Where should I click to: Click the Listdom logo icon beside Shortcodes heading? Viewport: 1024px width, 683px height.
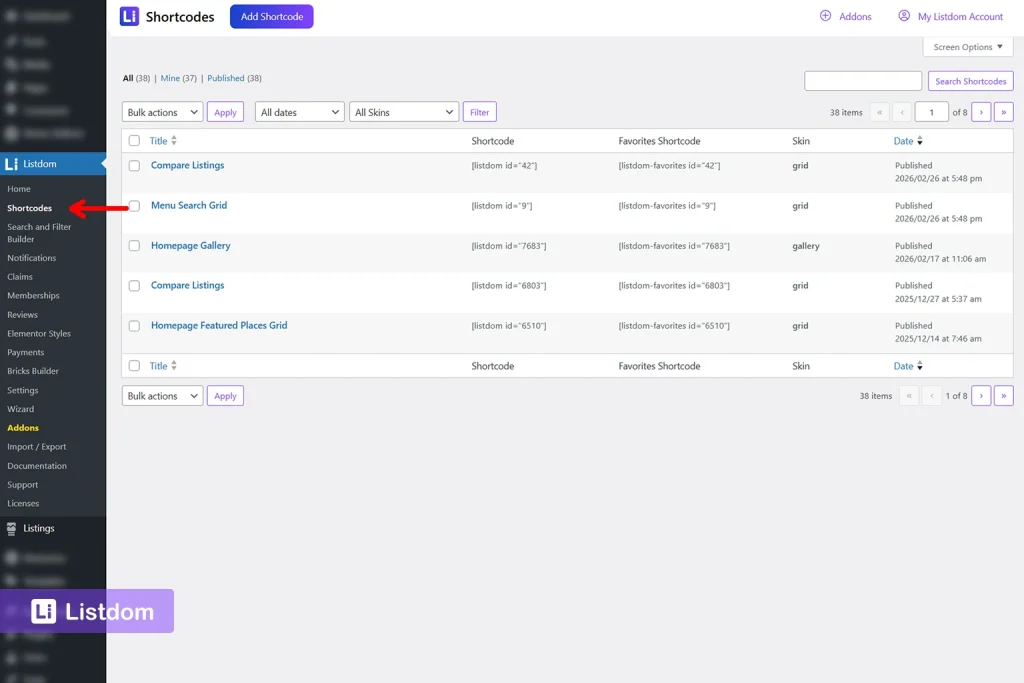tap(127, 16)
